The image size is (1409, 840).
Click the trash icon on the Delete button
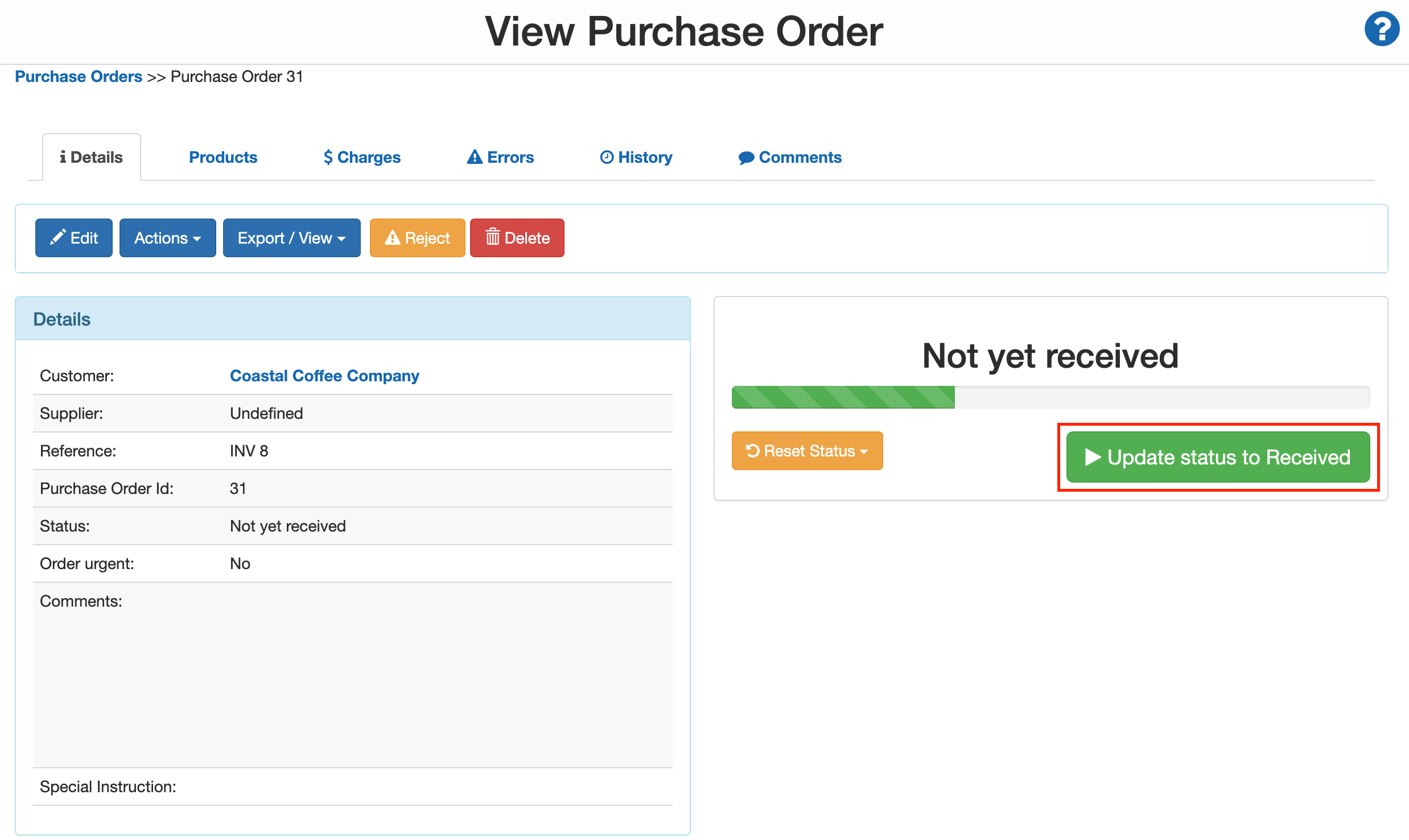(493, 237)
